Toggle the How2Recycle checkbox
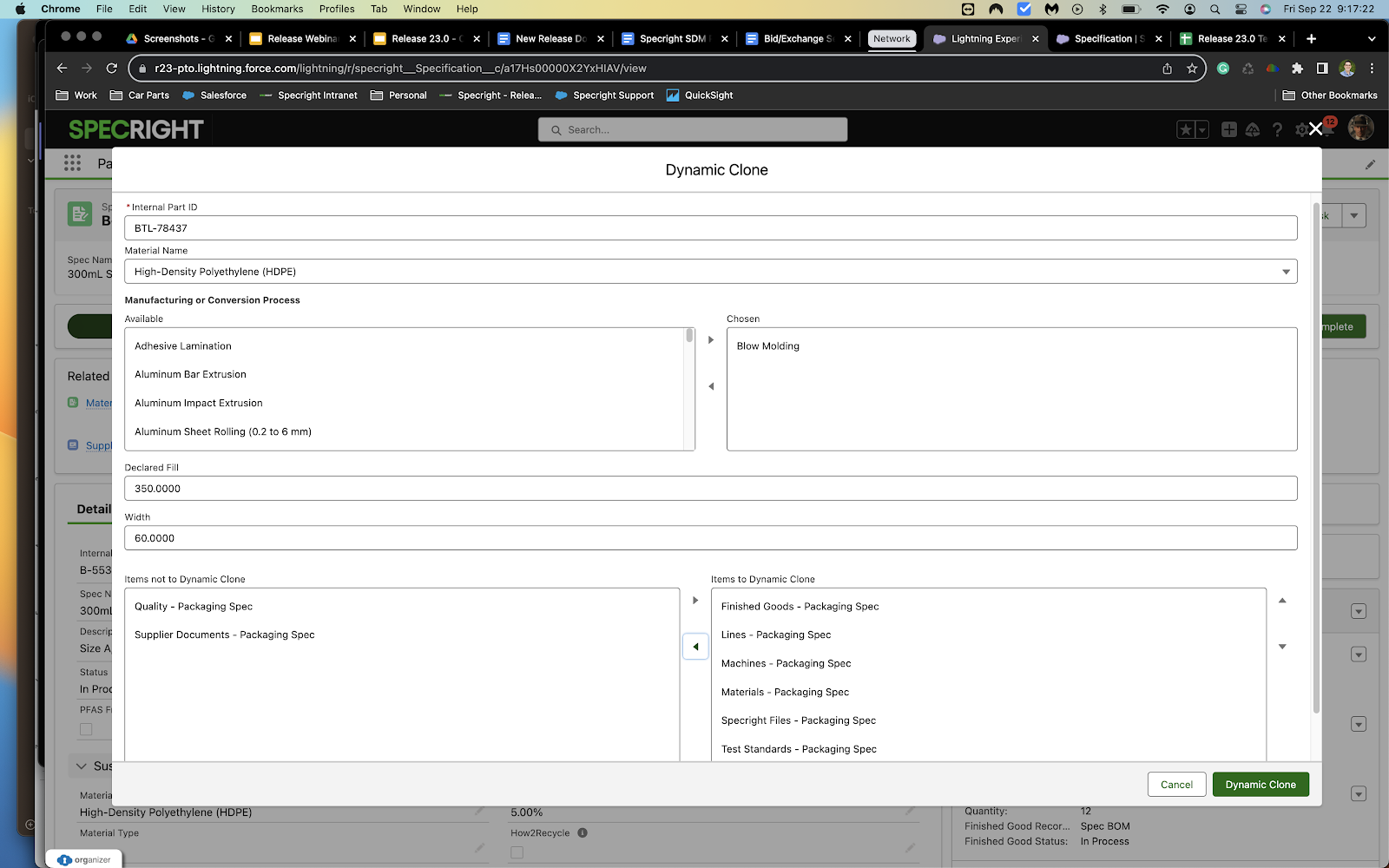The image size is (1389, 868). (x=517, y=852)
